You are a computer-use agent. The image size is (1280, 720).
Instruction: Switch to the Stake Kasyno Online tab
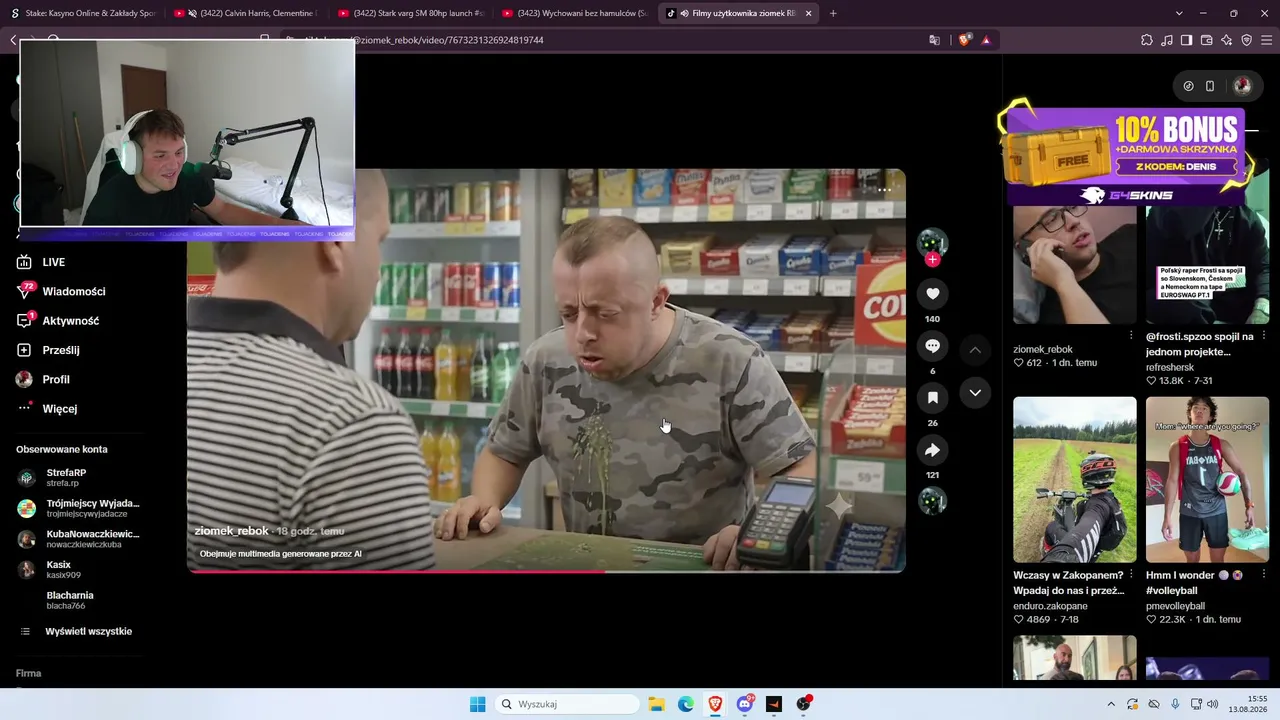82,13
